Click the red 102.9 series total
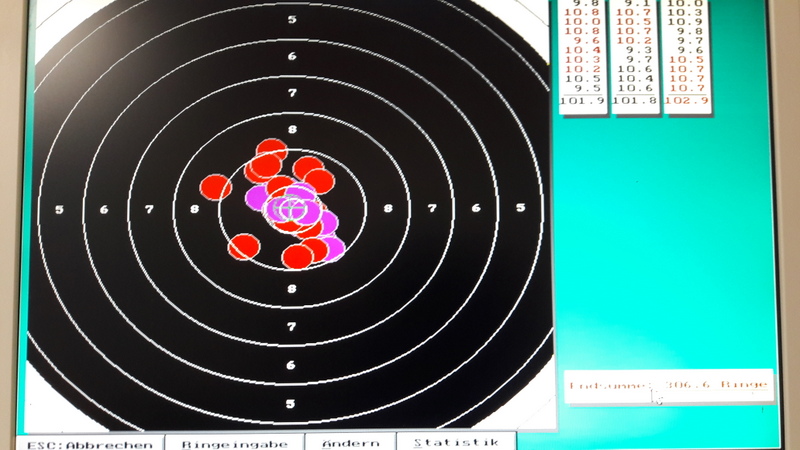800x450 pixels. click(x=686, y=101)
